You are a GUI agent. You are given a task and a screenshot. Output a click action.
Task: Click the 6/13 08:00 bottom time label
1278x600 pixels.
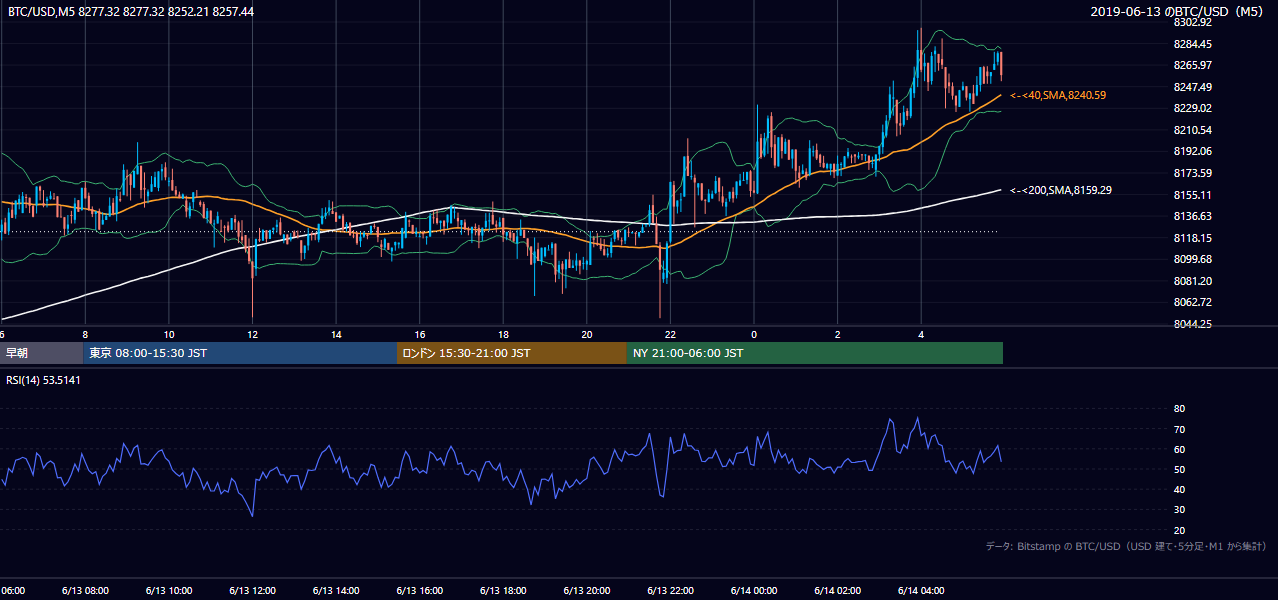coord(85,591)
